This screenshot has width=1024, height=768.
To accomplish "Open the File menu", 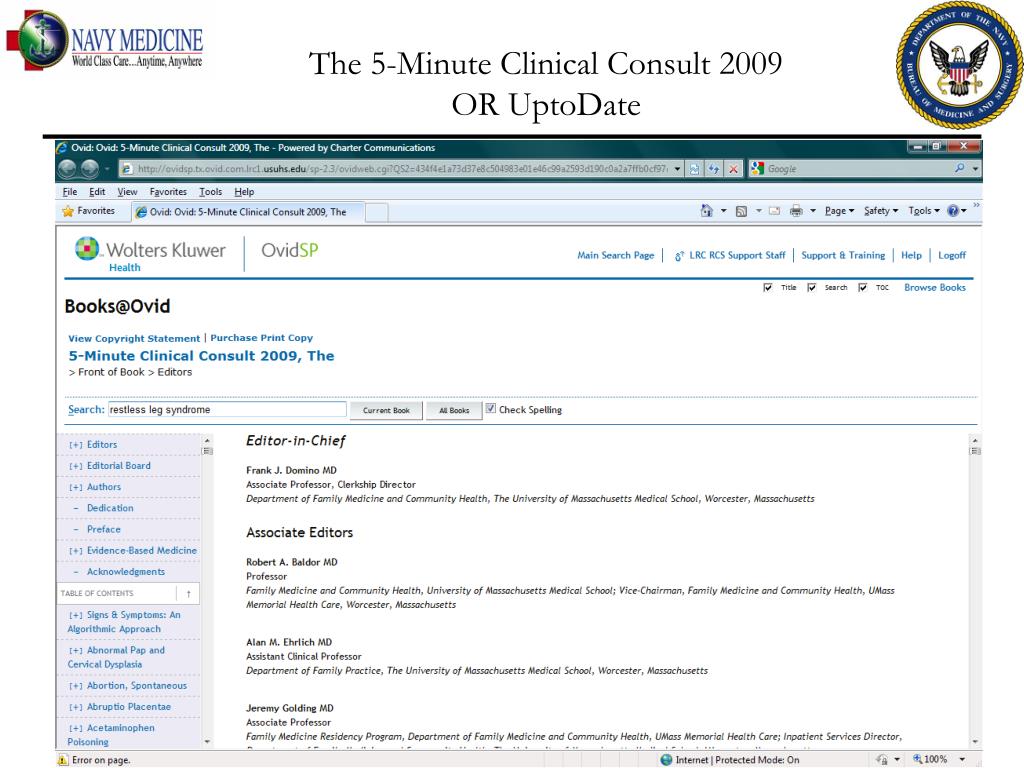I will pos(70,191).
